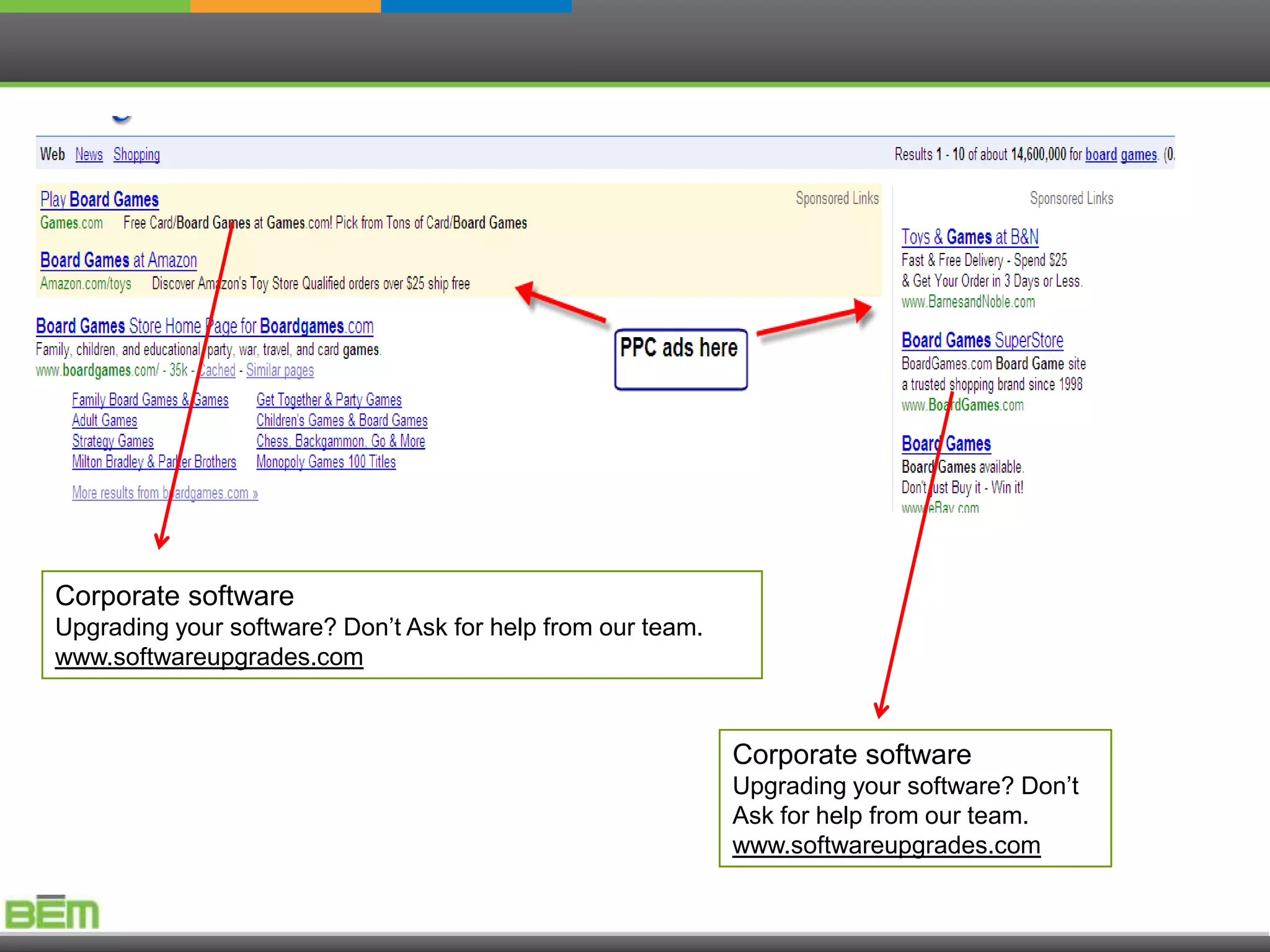
Task: Open More results from boardgames.com link
Action: [x=164, y=493]
